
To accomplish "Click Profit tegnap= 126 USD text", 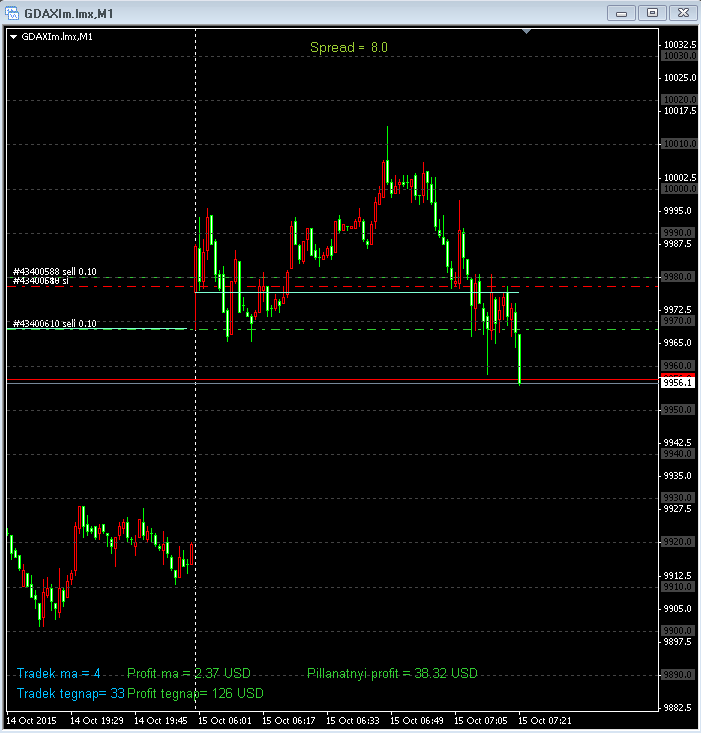I will coord(196,693).
